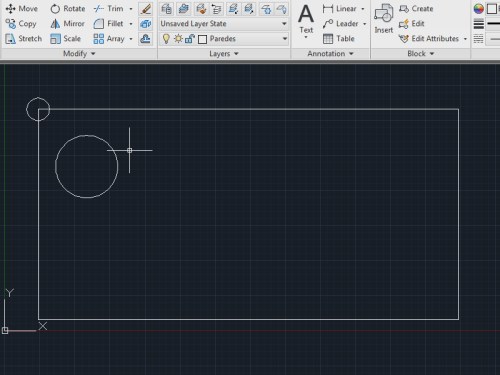500x375 pixels.
Task: Click the linetype icon in Properties
Action: point(479,39)
